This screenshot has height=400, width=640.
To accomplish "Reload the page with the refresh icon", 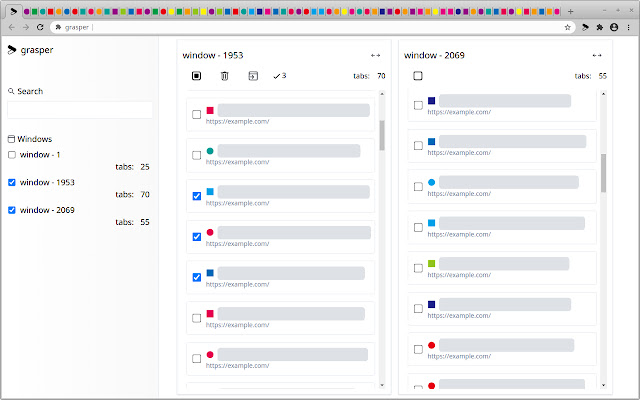I will pos(40,27).
